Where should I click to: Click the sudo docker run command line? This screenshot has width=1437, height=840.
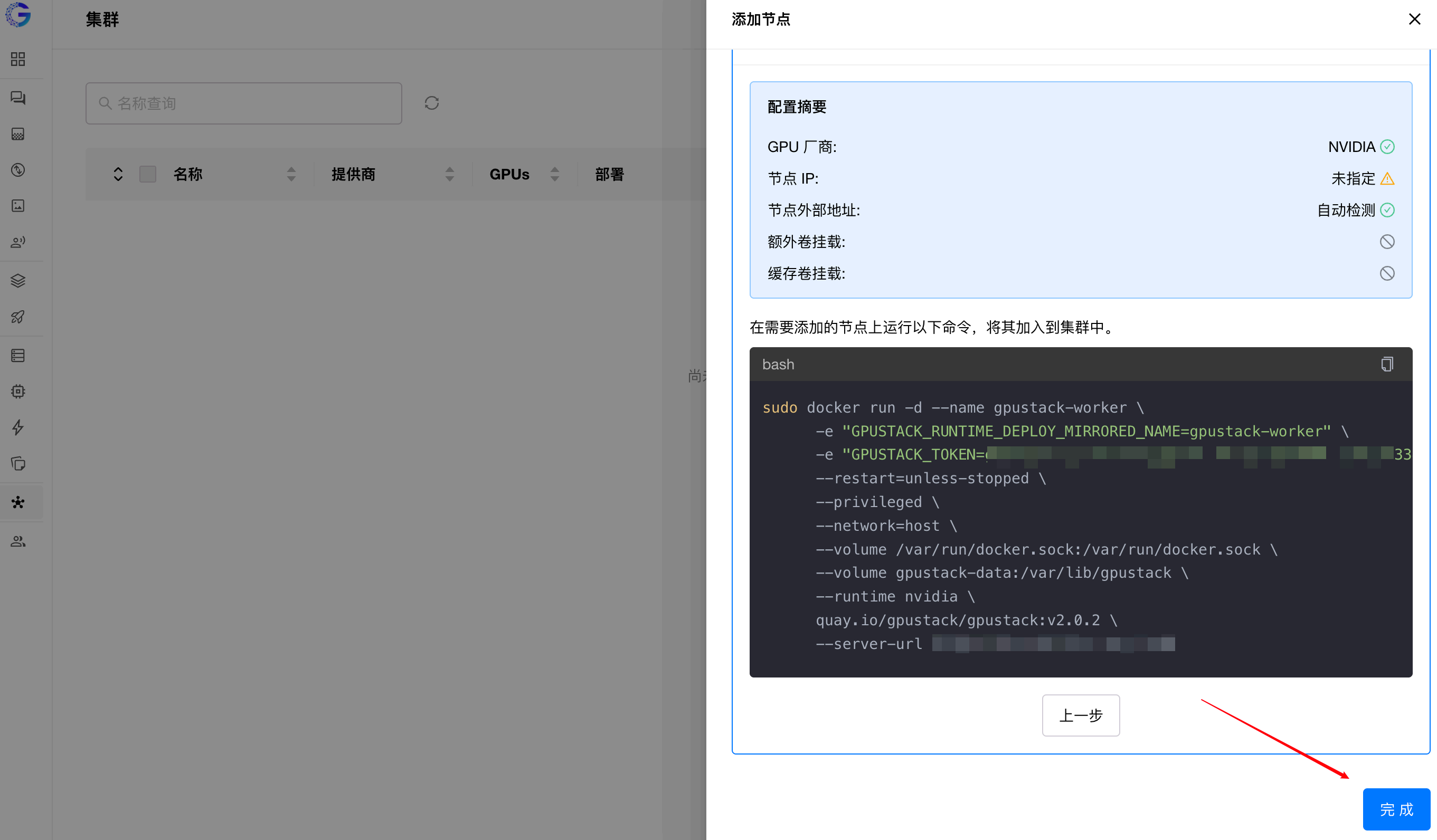(953, 407)
